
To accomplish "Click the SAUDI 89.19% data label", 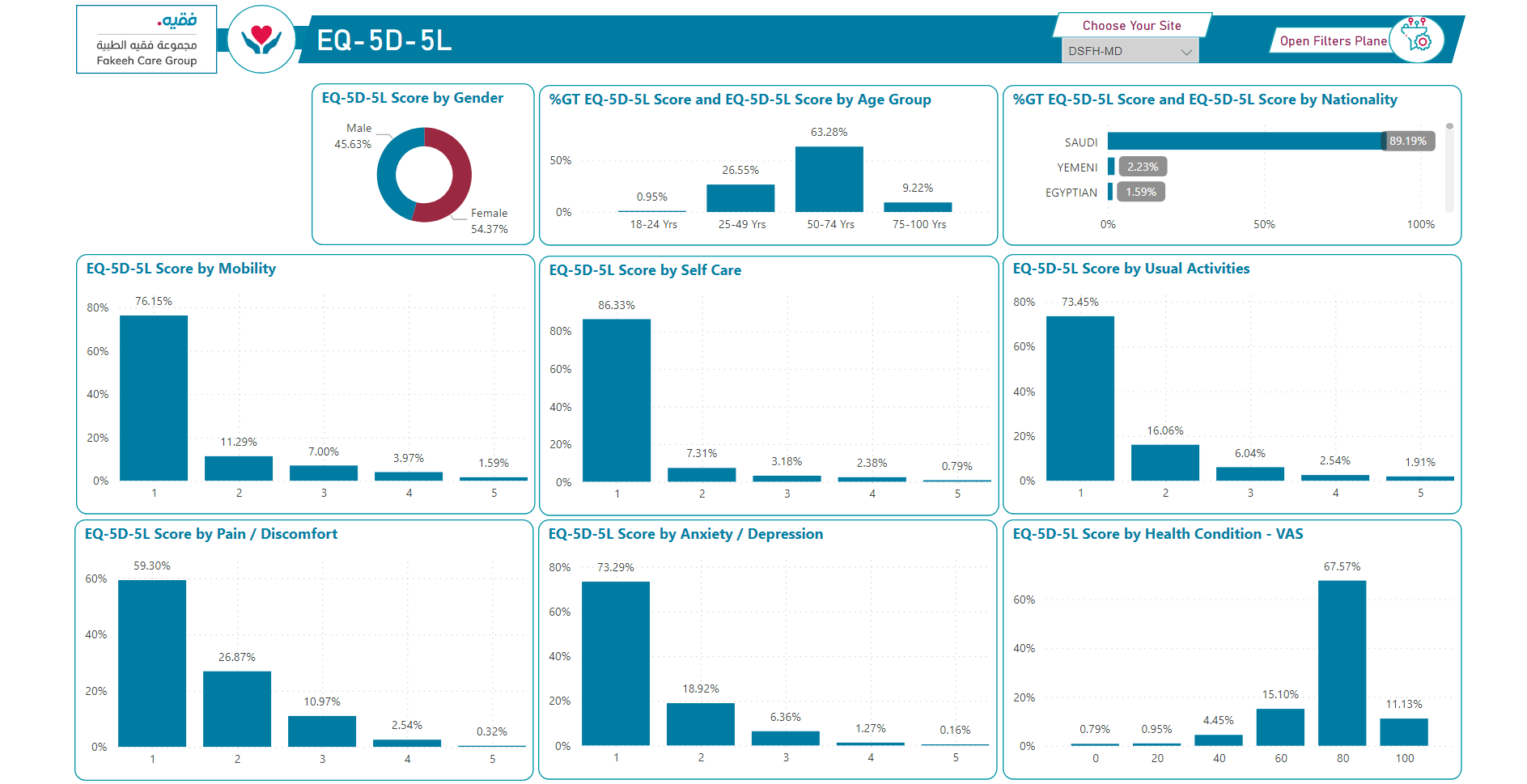I will [x=1408, y=141].
